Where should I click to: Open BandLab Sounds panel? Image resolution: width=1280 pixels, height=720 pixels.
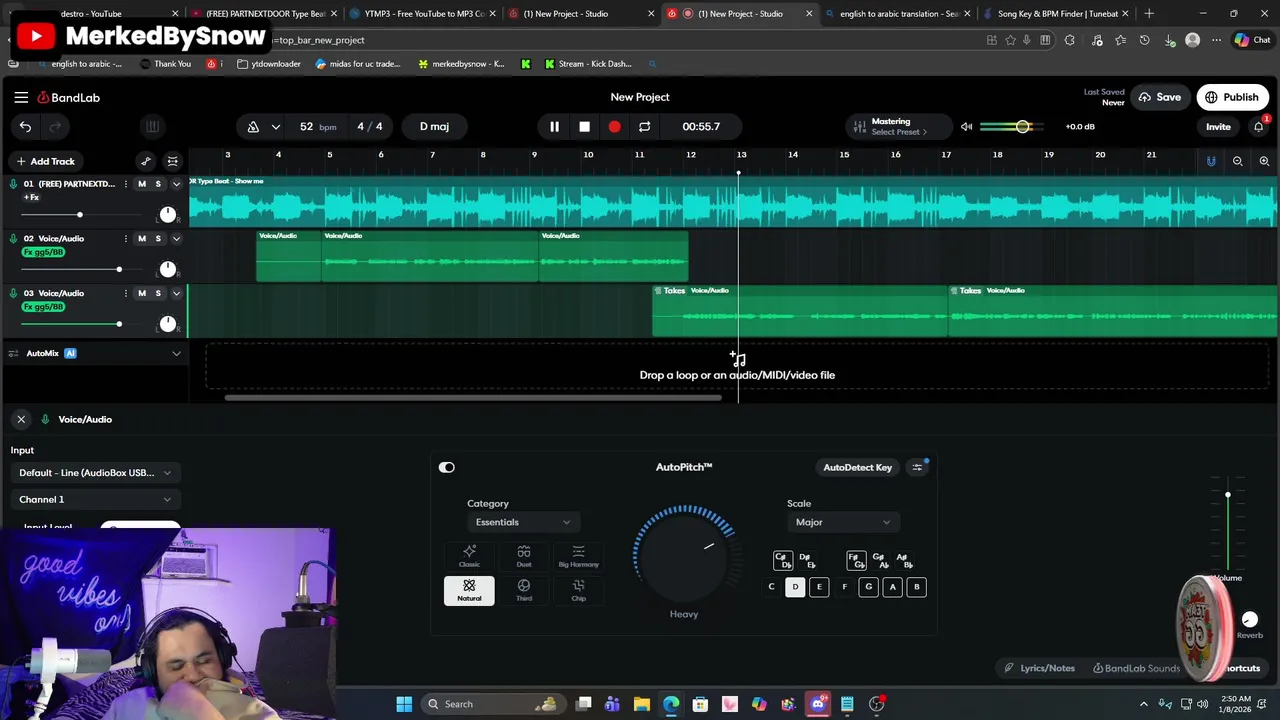tap(1136, 668)
